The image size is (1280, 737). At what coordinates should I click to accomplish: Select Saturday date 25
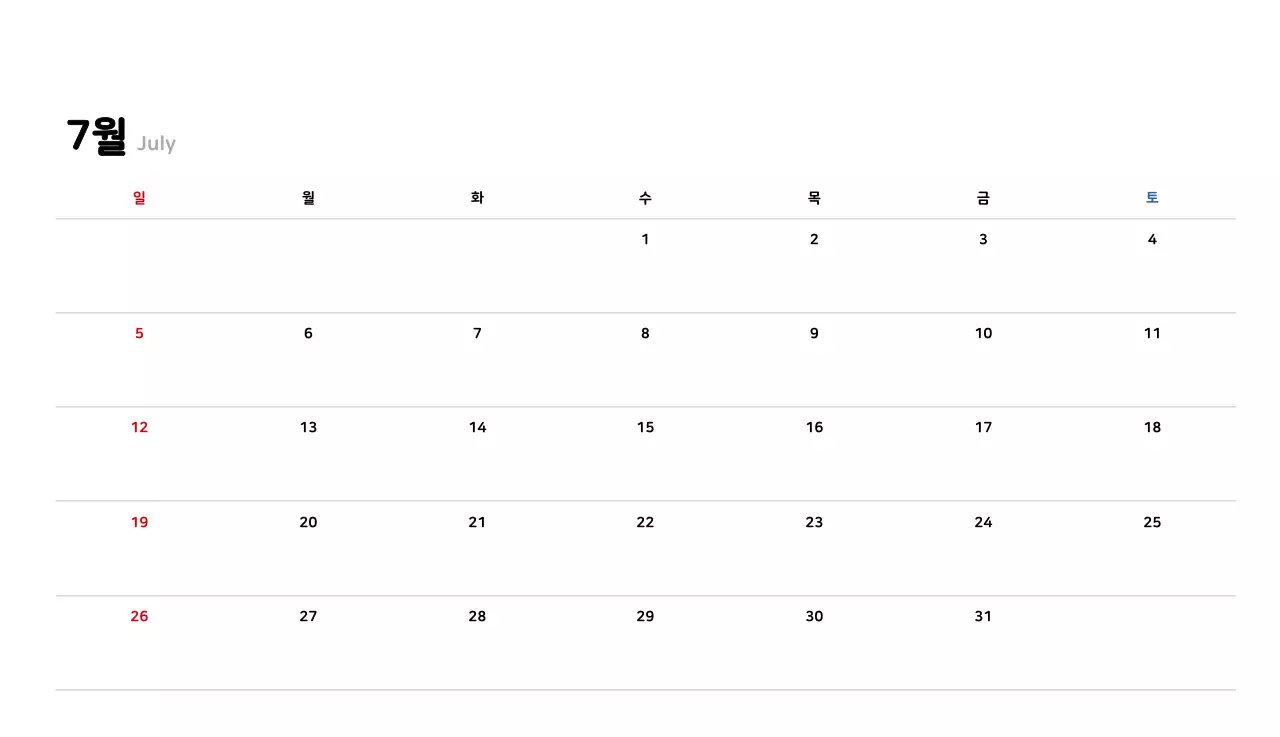(x=1152, y=522)
